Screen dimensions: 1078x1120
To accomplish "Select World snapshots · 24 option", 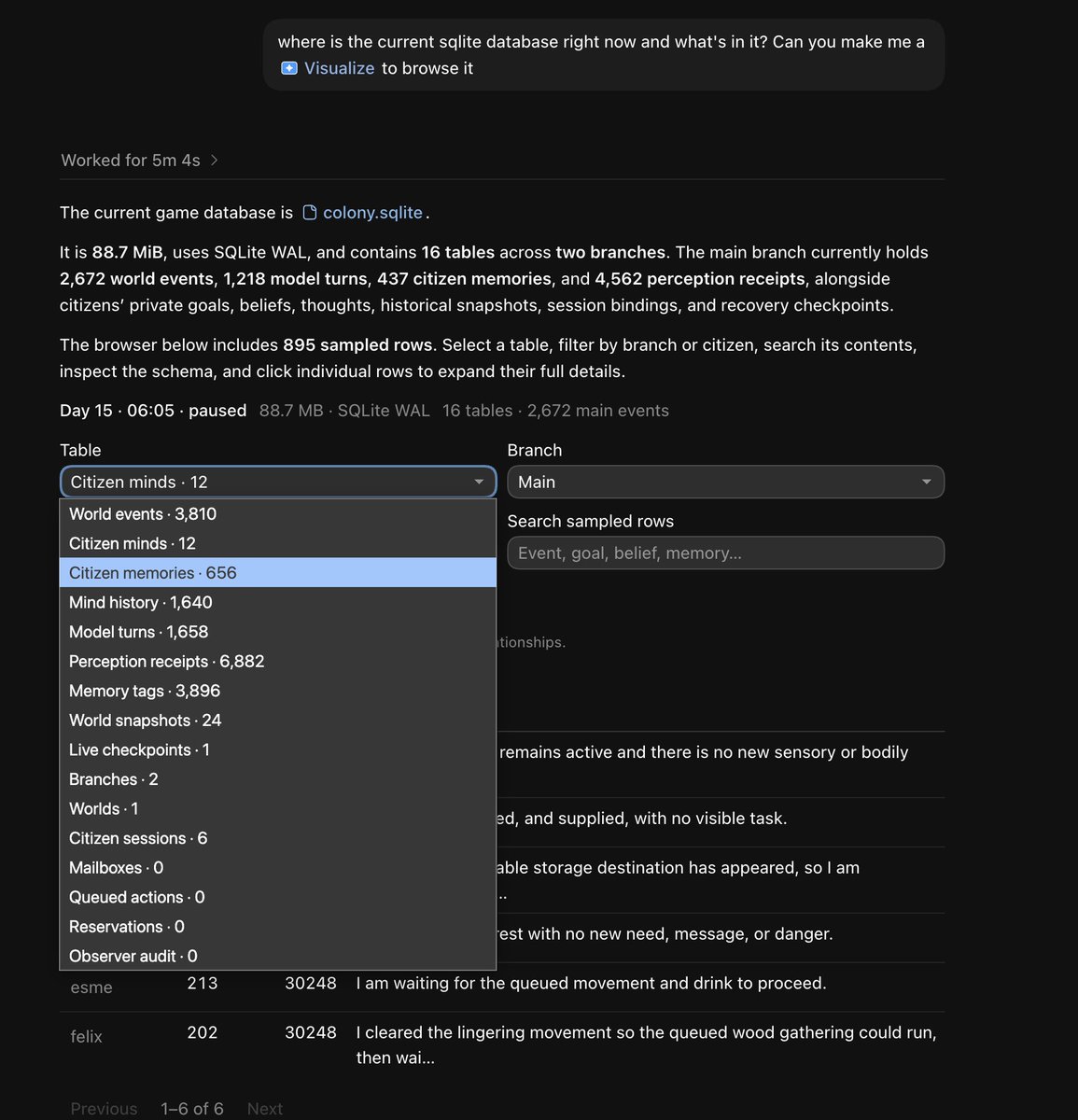I will (x=278, y=721).
